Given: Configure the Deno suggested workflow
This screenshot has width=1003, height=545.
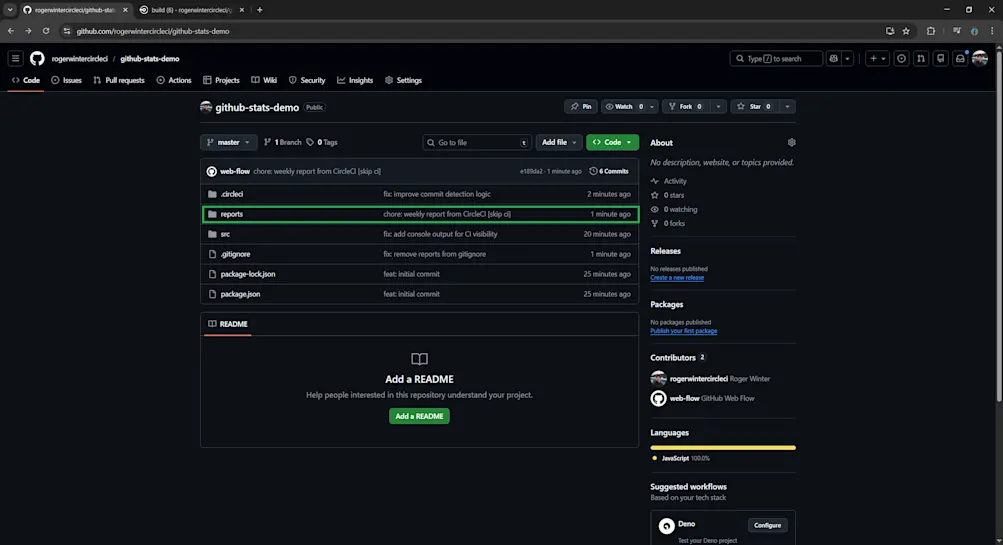Looking at the screenshot, I should click(x=767, y=525).
